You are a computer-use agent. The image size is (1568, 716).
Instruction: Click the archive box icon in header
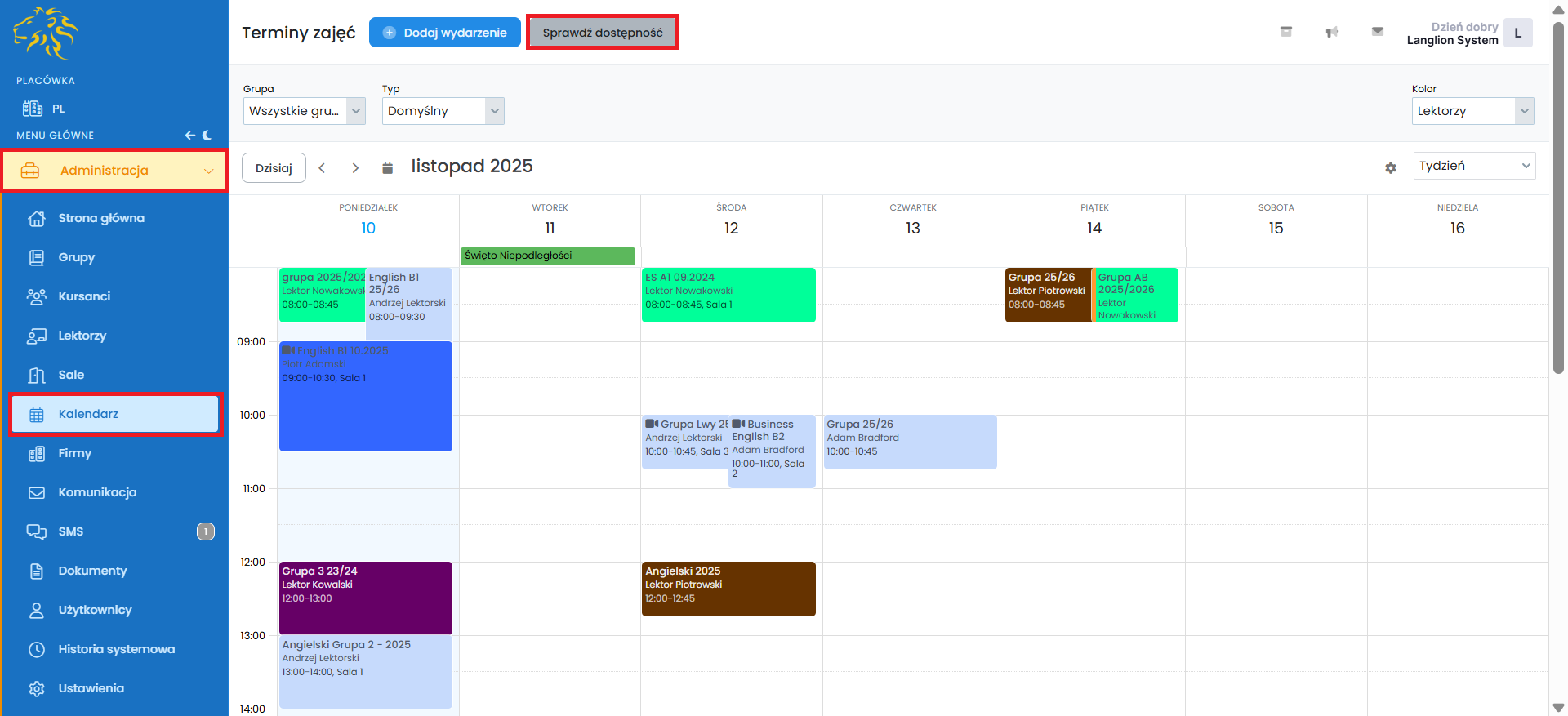pyautogui.click(x=1286, y=32)
